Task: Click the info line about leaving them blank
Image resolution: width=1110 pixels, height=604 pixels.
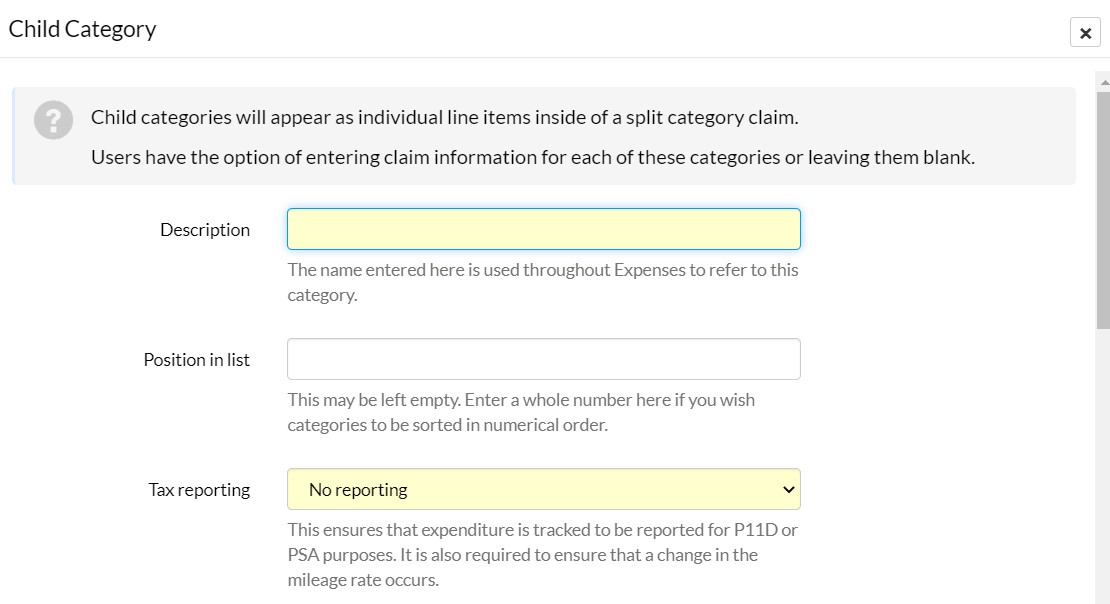Action: point(532,156)
